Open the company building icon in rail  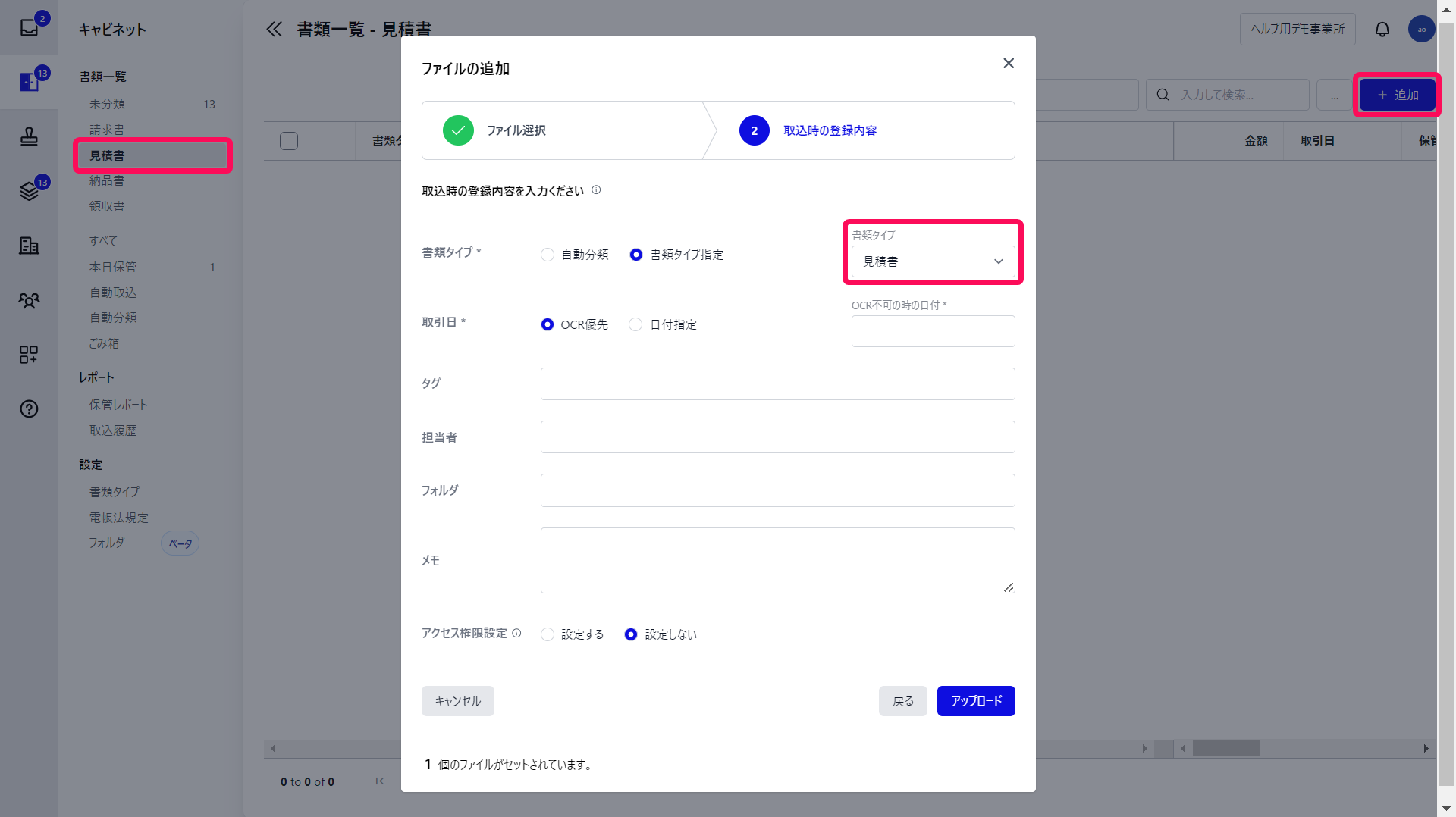click(x=29, y=246)
